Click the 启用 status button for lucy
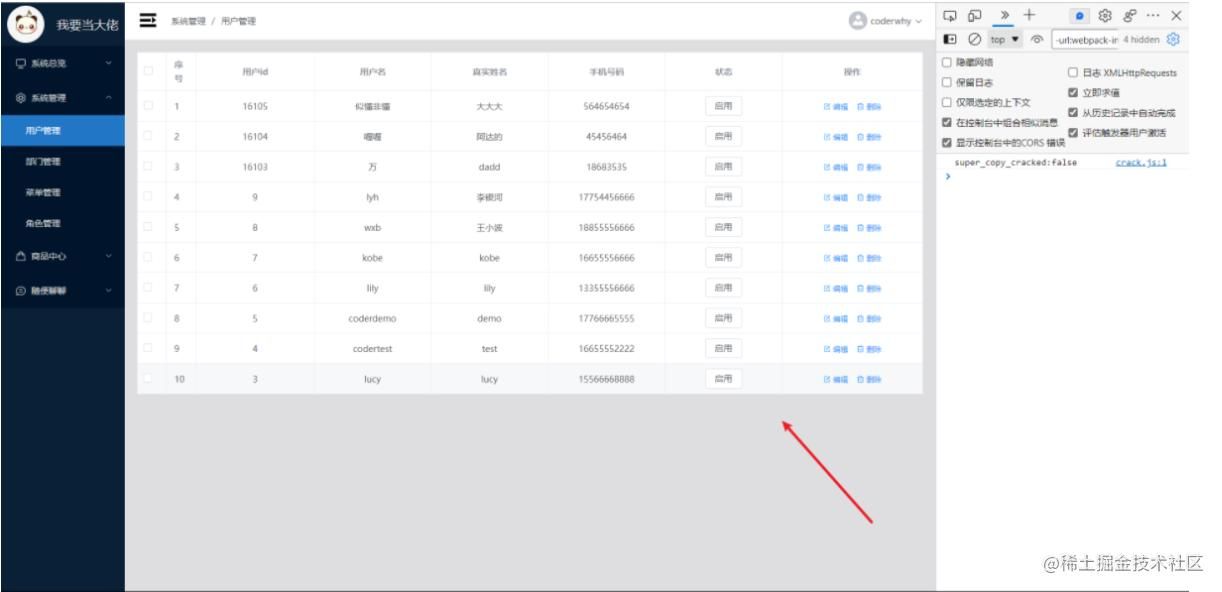 723,379
